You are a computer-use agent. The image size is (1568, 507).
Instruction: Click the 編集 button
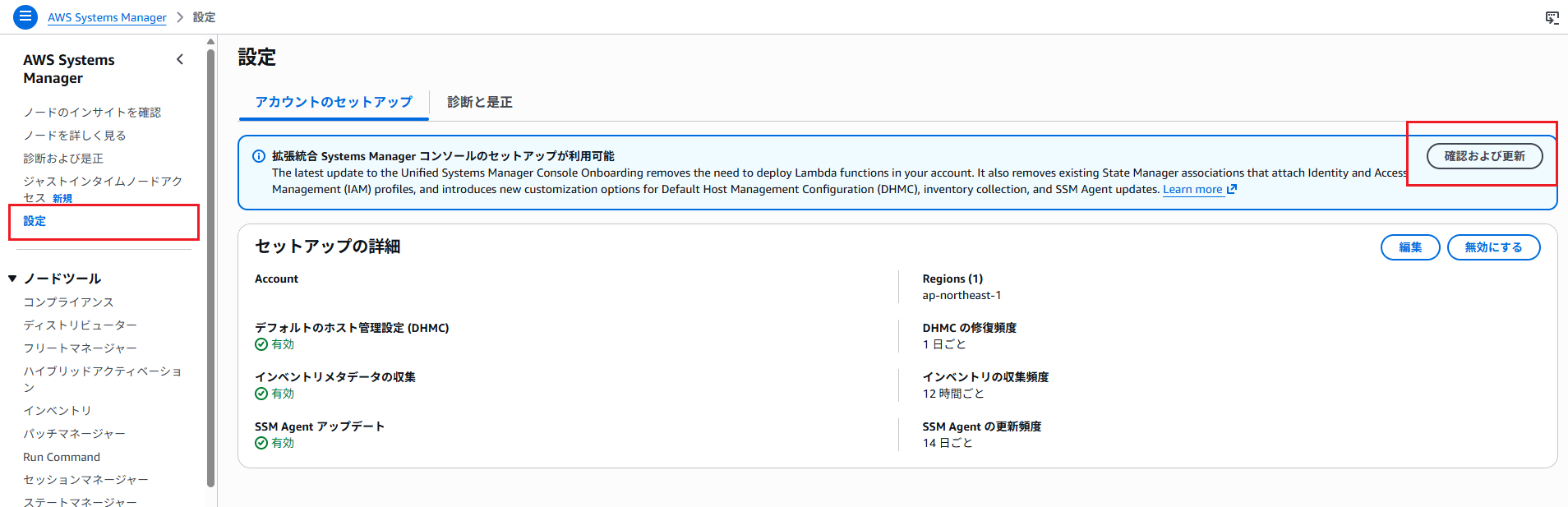pos(1410,247)
